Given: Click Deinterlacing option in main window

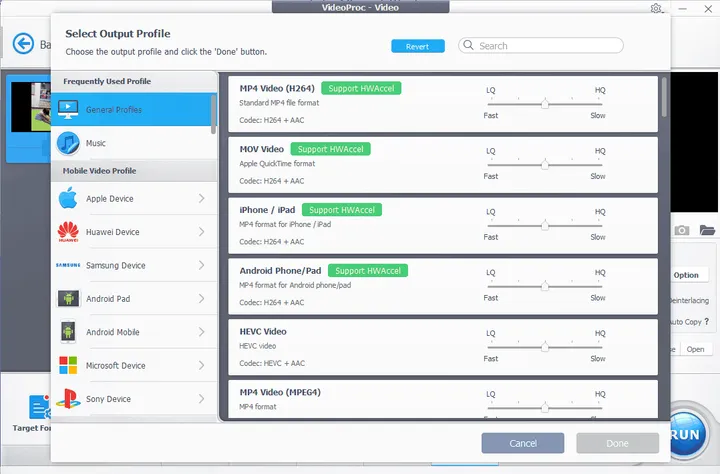Looking at the screenshot, I should (689, 300).
